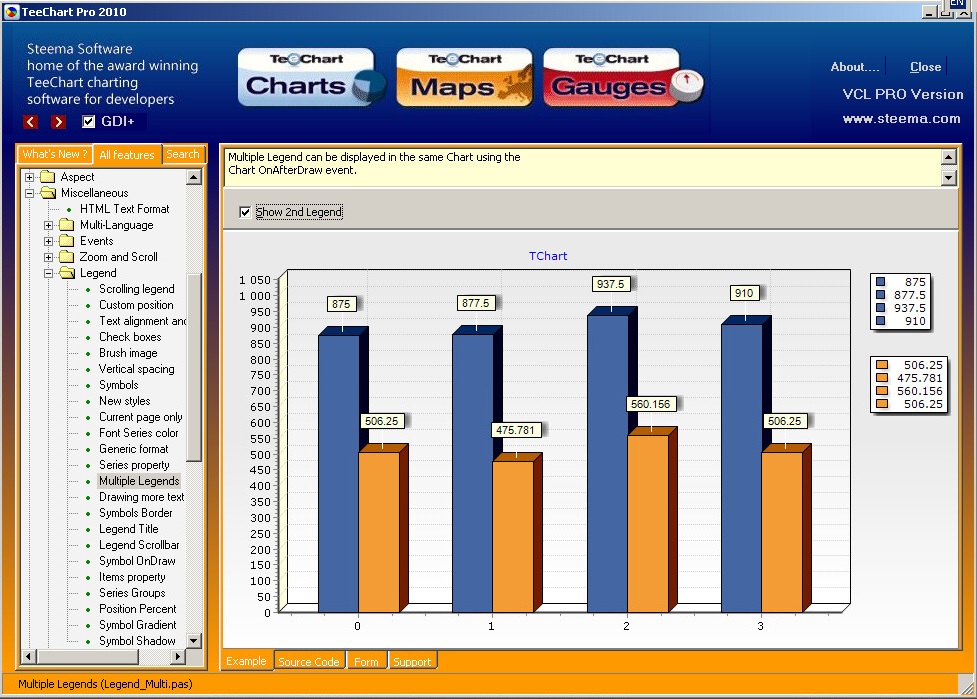Click the Zoom and Scroll folder icon
The image size is (977, 699).
pos(67,257)
